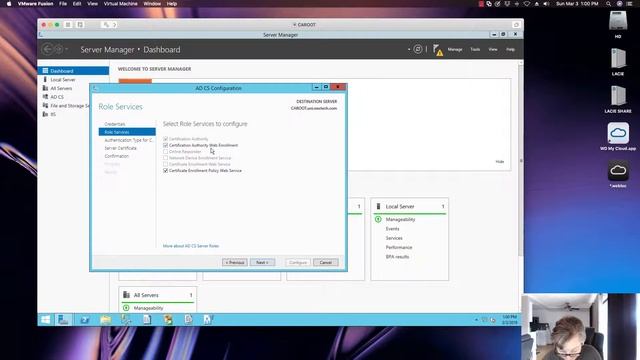The height and width of the screenshot is (360, 640).
Task: Check Network Device Enrollment Service
Action: pyautogui.click(x=165, y=158)
